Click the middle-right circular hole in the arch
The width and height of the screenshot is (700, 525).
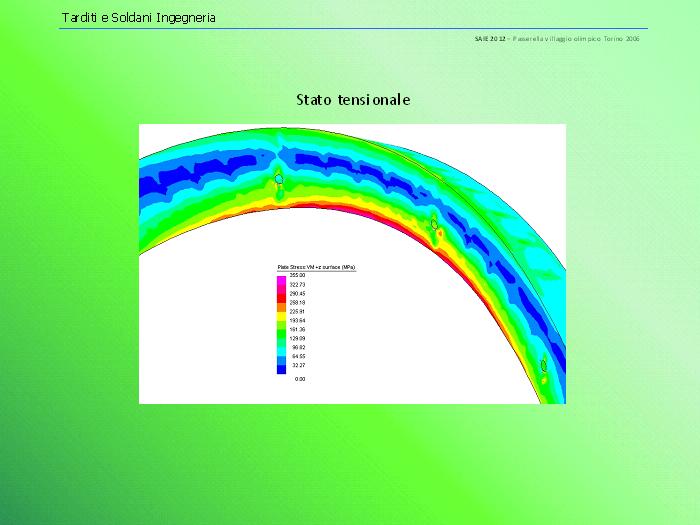click(434, 224)
